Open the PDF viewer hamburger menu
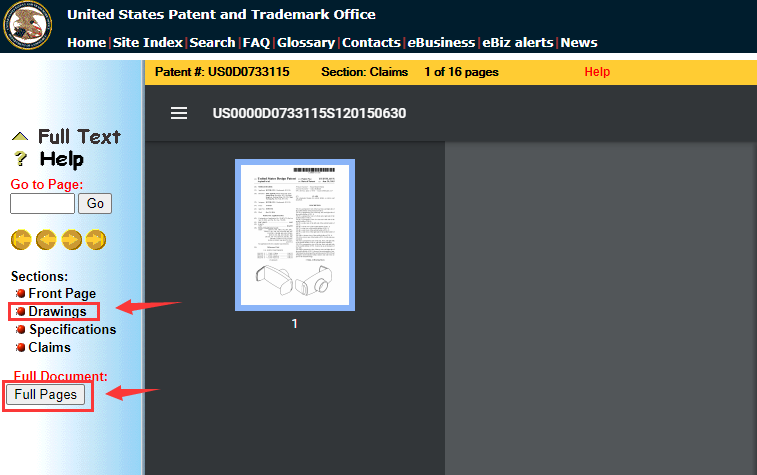757x475 pixels. (x=179, y=113)
